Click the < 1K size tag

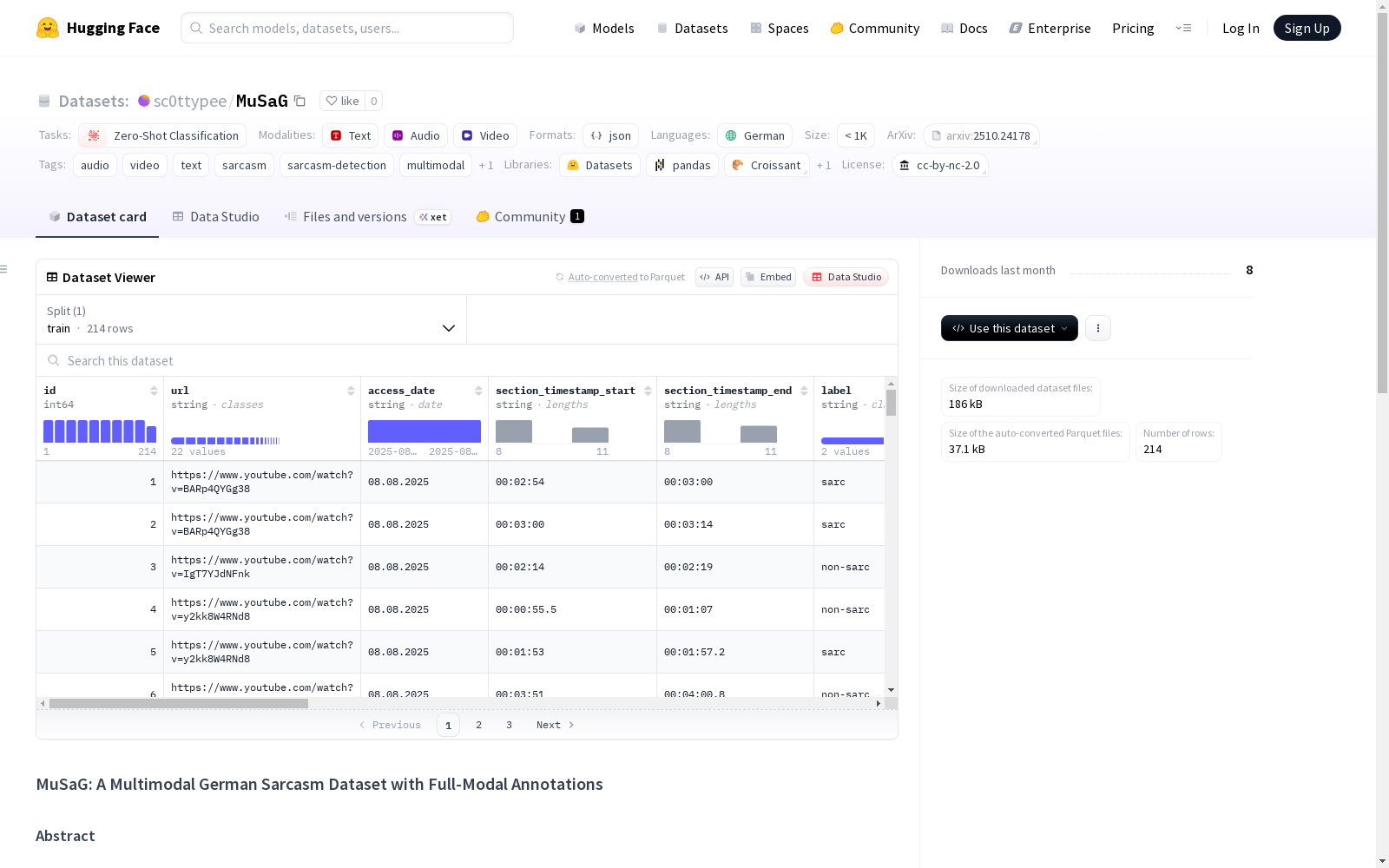856,135
